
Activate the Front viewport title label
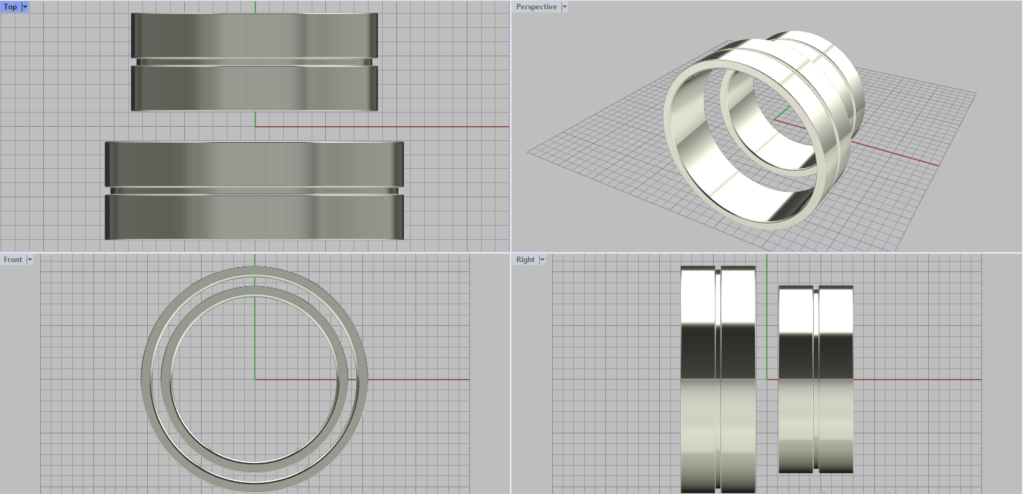12,259
